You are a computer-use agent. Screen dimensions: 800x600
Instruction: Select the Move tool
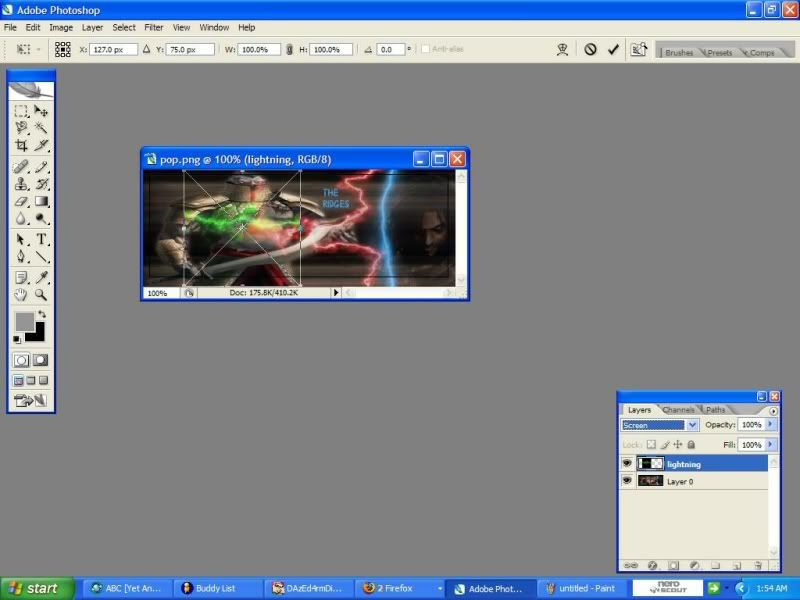pos(41,111)
